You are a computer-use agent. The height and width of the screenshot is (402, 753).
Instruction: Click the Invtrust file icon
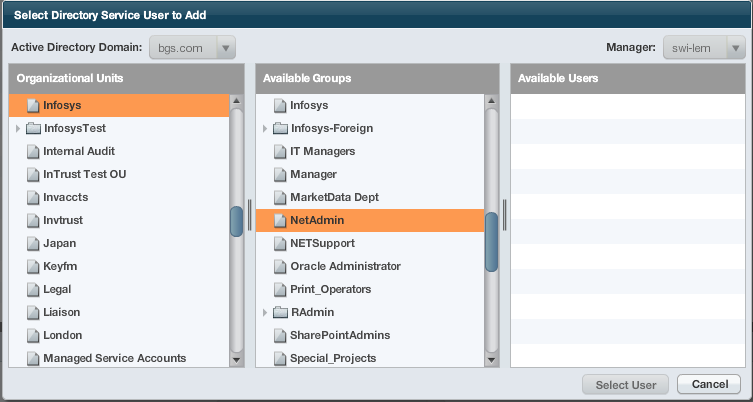coord(33,221)
